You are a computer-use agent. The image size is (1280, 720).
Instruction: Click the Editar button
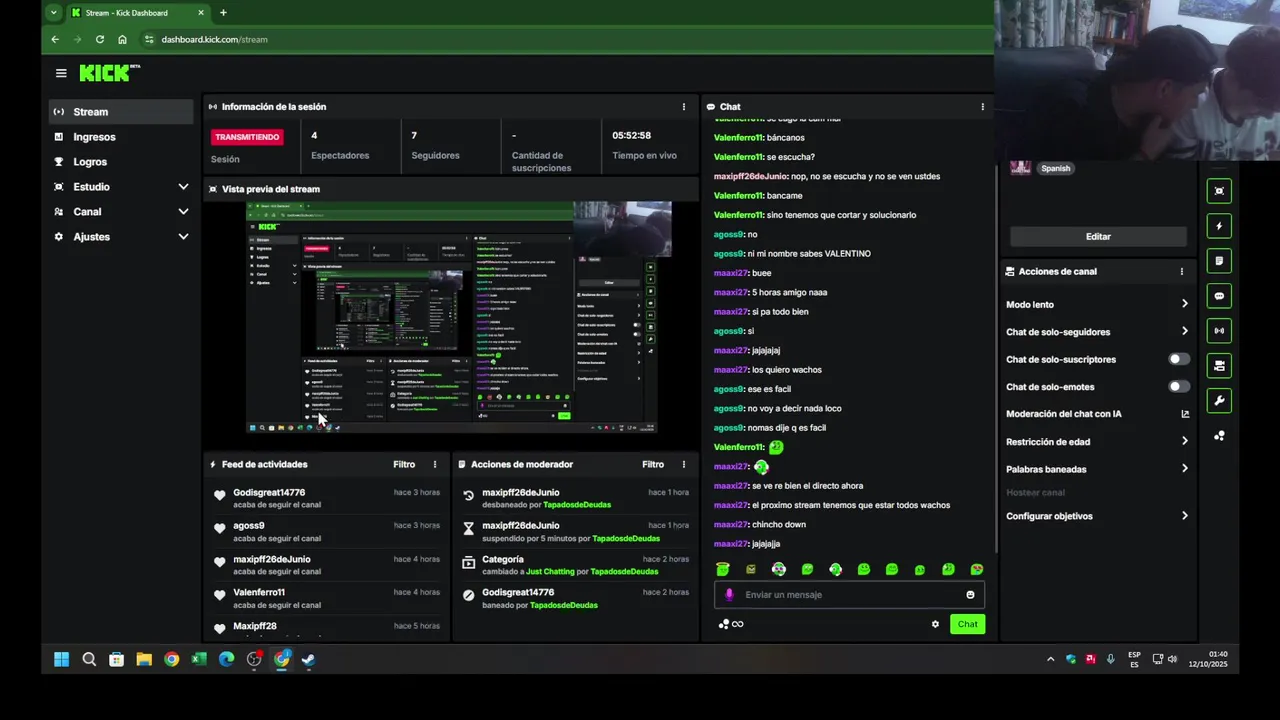pyautogui.click(x=1098, y=237)
